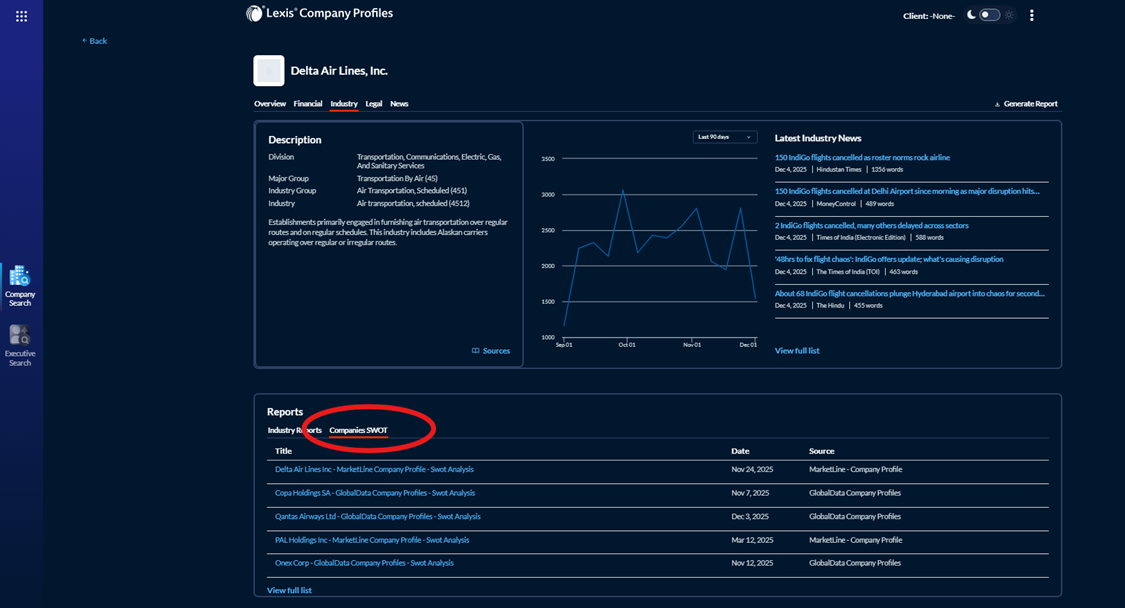Click the Lexis Company Profiles logo

tap(320, 13)
